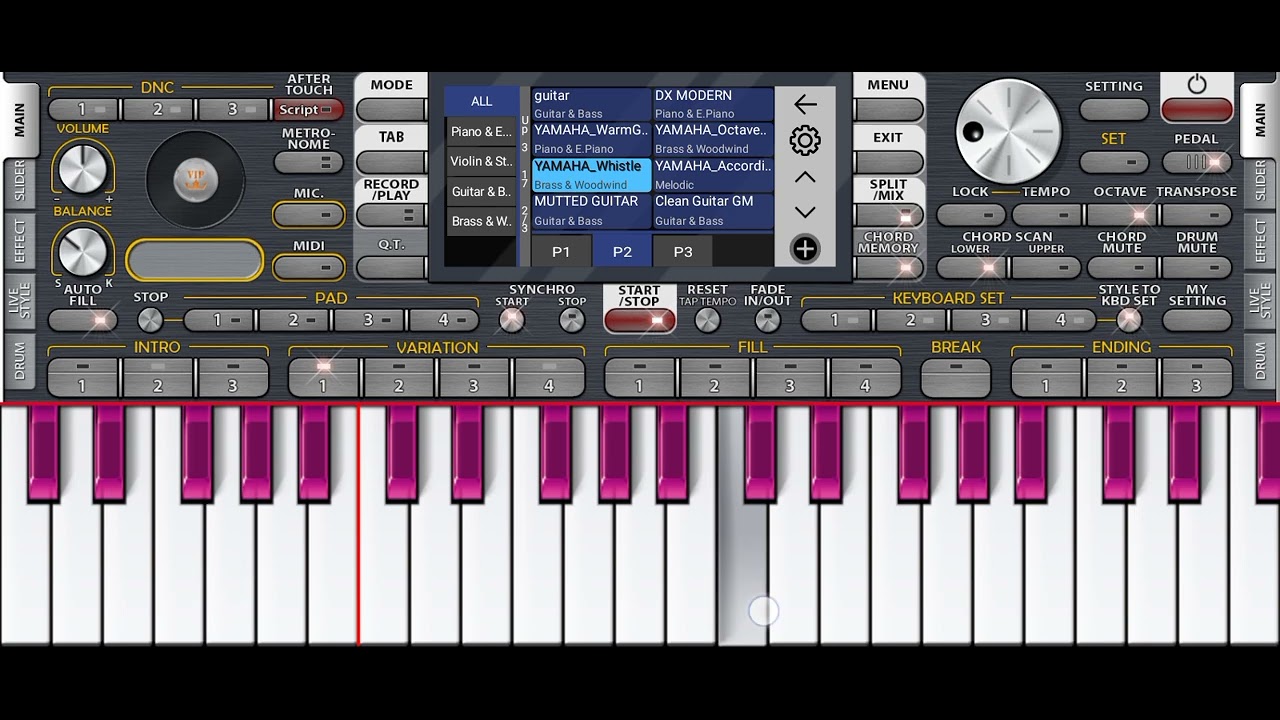The width and height of the screenshot is (1280, 720).
Task: Tap the back arrow in the sound list
Action: click(805, 104)
